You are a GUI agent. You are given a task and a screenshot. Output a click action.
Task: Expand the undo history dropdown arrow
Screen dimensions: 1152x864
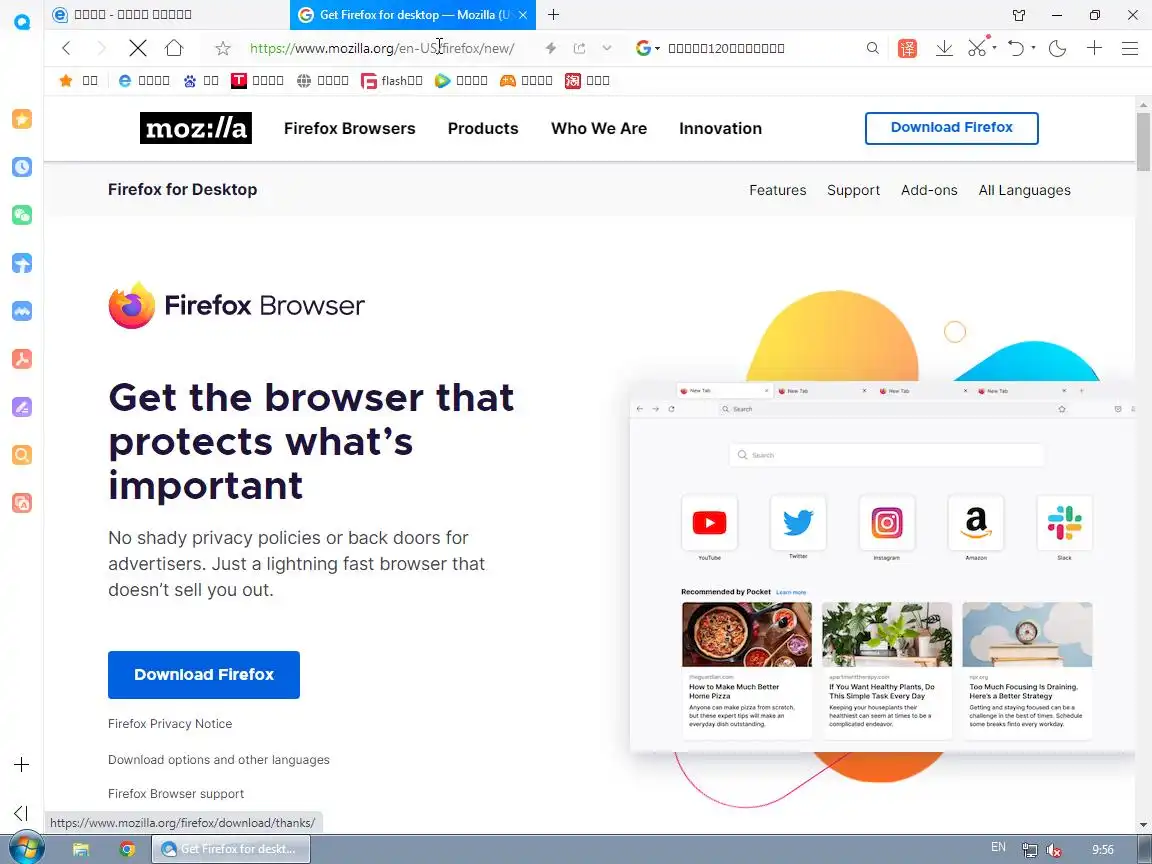coord(1033,48)
